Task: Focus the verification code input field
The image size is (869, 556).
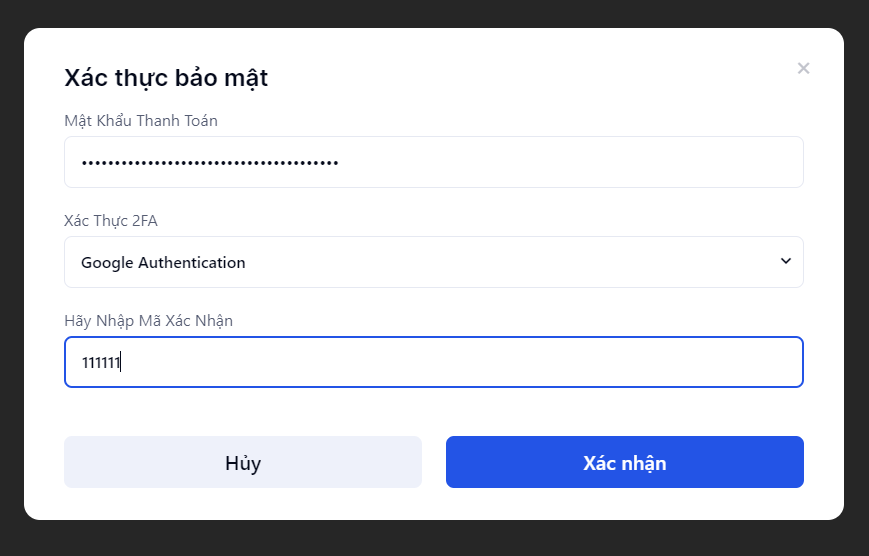Action: (433, 362)
